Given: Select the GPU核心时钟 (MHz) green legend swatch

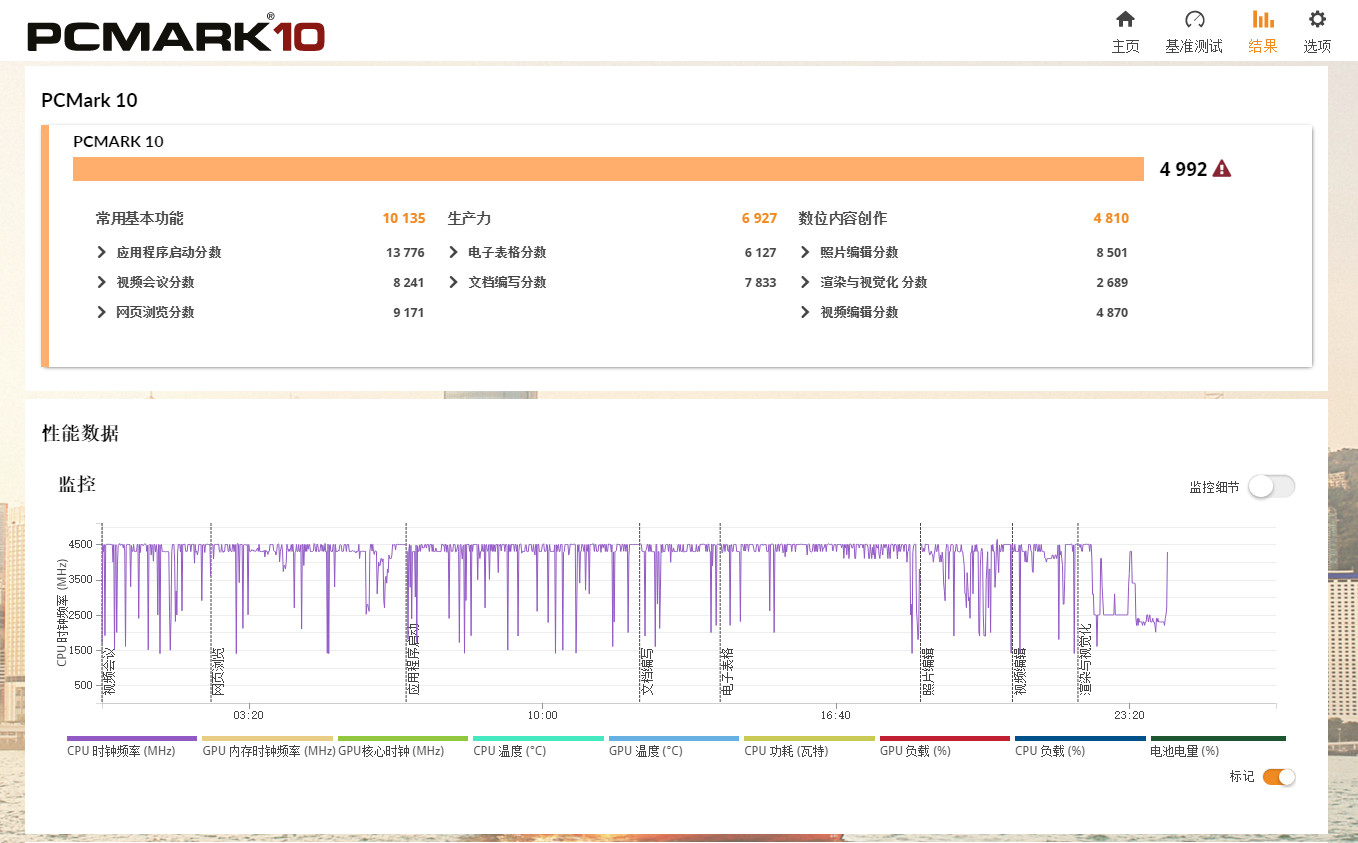Looking at the screenshot, I should (403, 738).
